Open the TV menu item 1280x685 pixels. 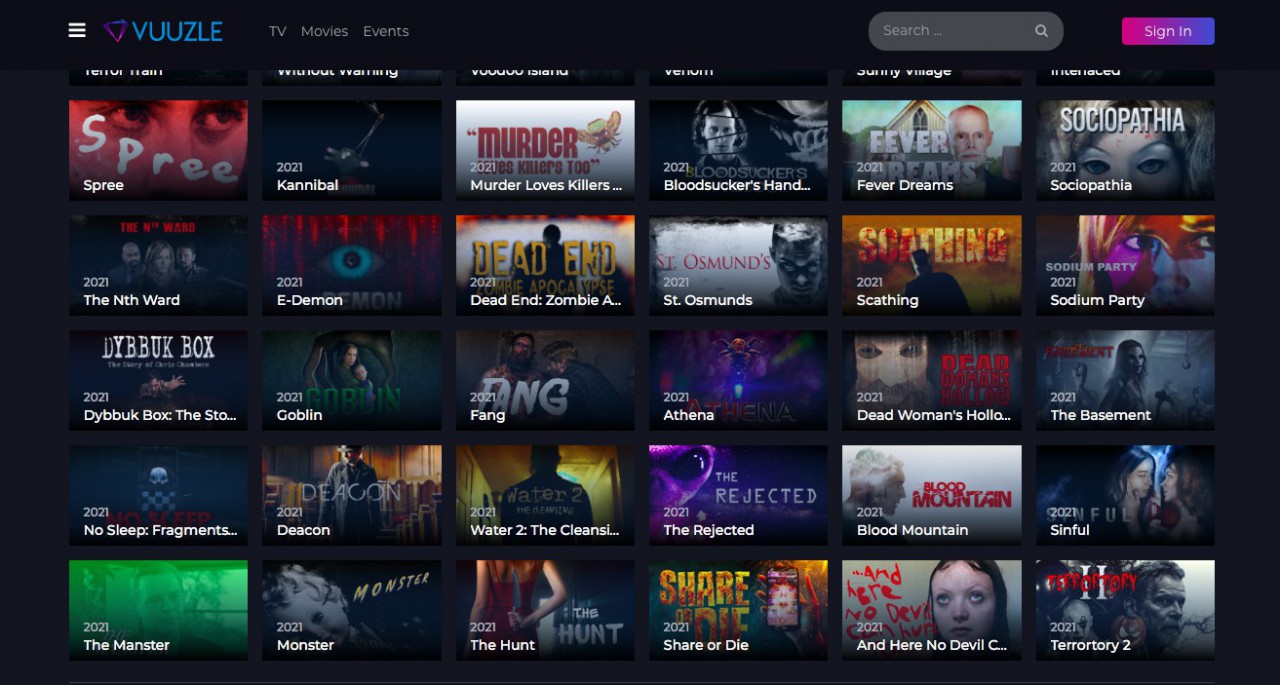pos(277,31)
